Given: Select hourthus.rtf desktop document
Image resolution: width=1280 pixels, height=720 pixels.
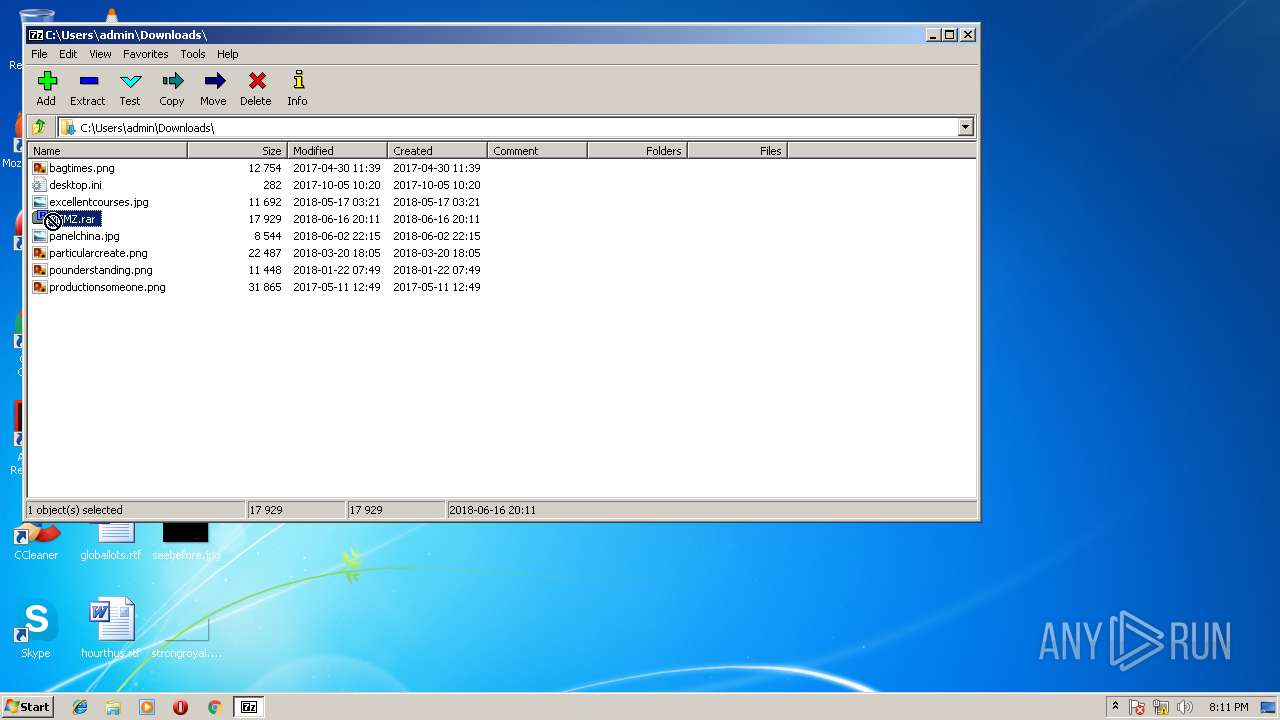Looking at the screenshot, I should 111,630.
